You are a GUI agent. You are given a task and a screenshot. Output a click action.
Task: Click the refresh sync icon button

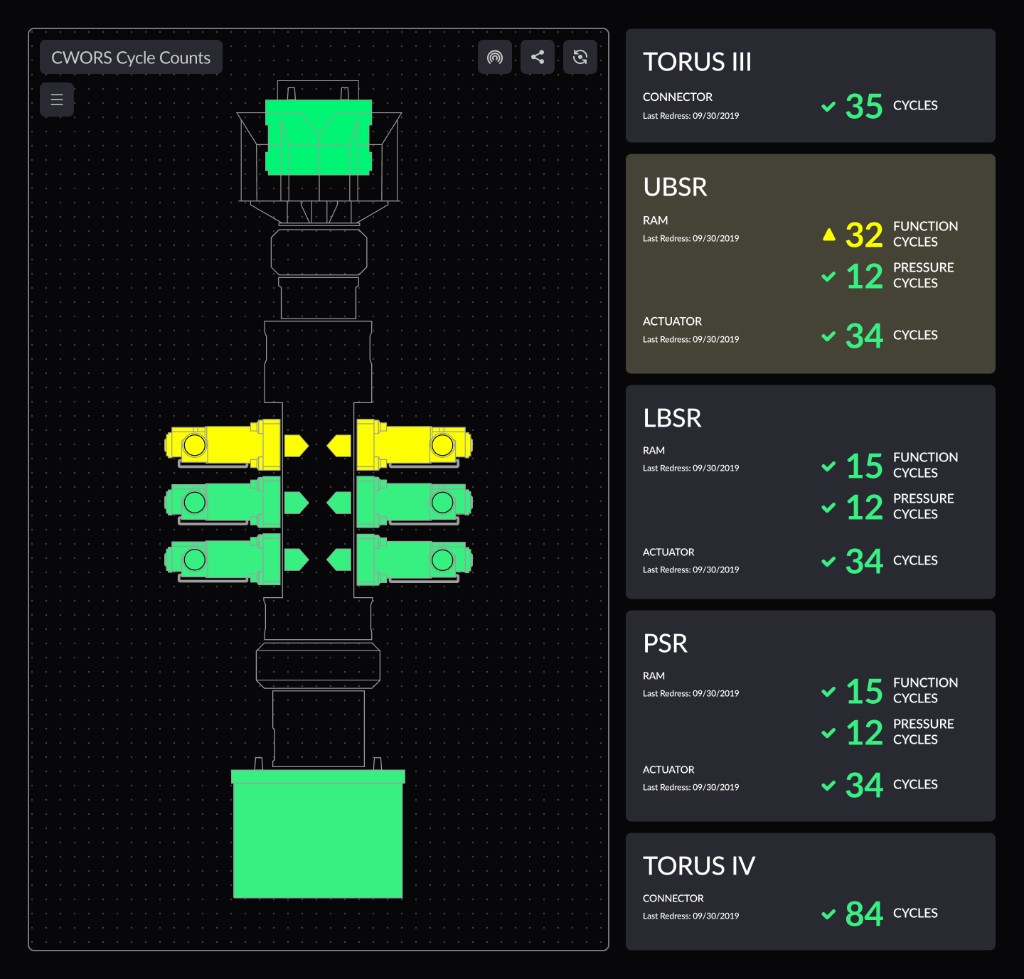(580, 57)
